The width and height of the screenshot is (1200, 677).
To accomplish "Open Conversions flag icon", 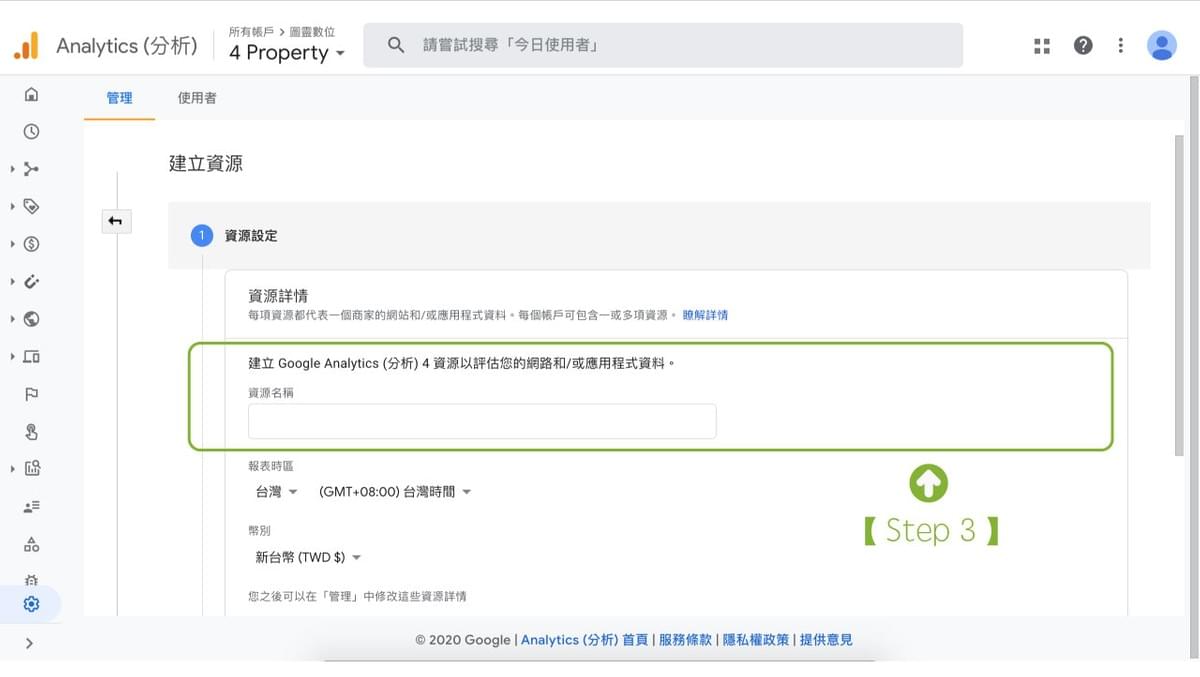I will tap(31, 394).
